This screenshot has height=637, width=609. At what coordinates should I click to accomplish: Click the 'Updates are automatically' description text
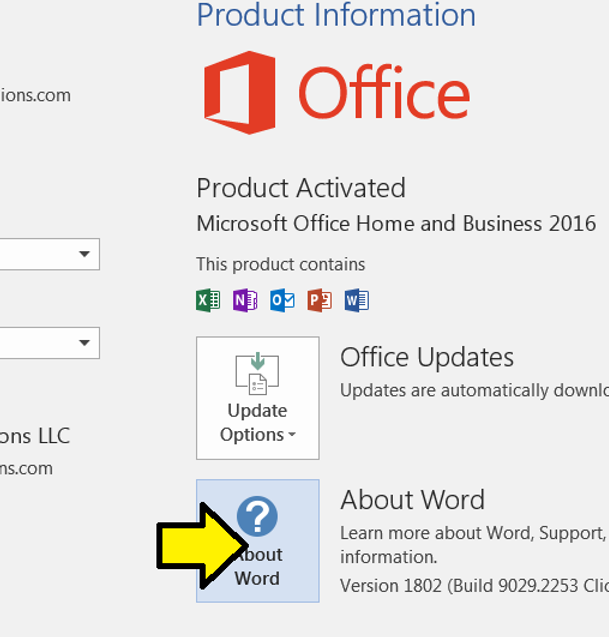tap(472, 390)
